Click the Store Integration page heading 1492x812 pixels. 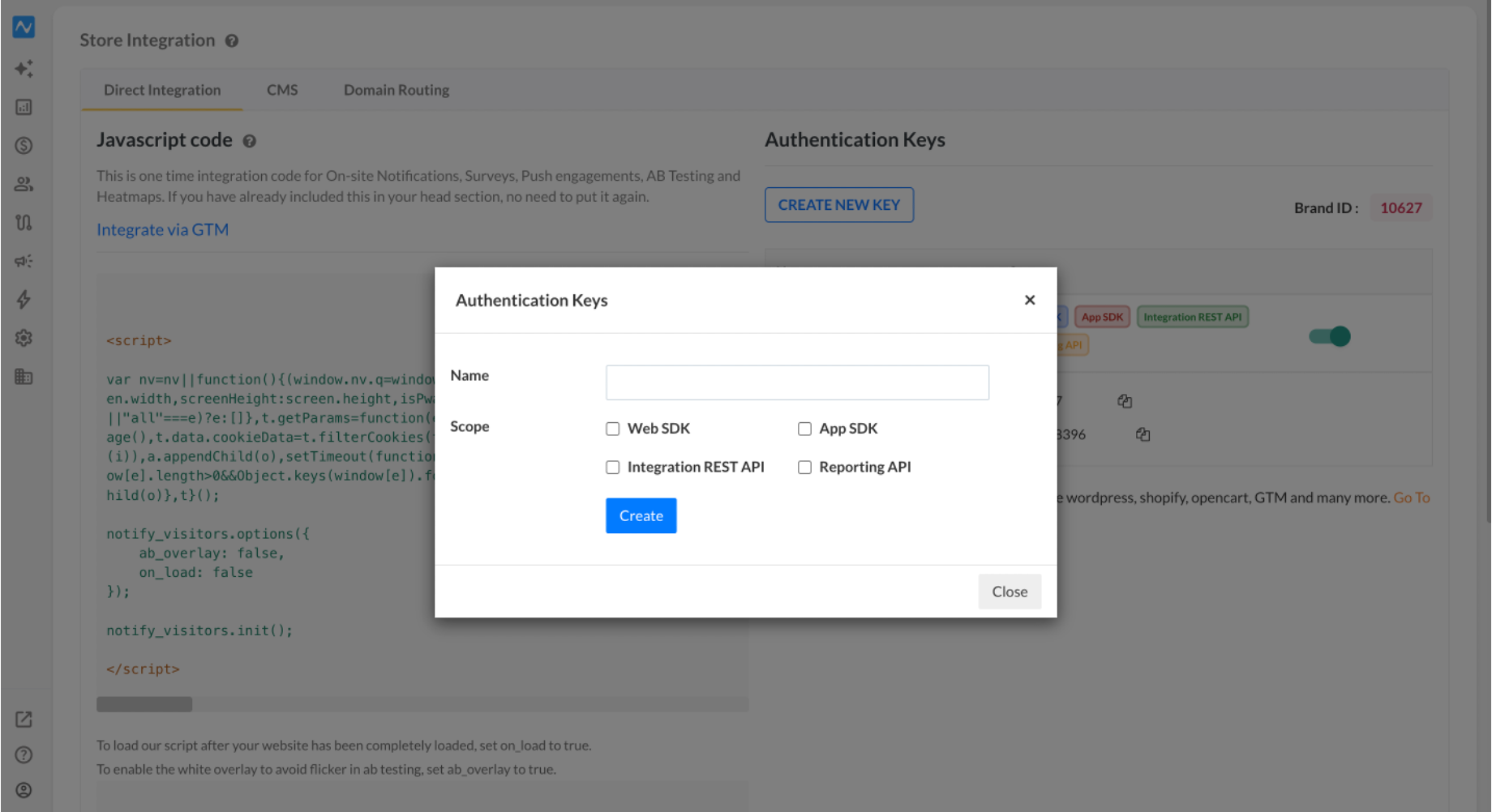pyautogui.click(x=148, y=41)
